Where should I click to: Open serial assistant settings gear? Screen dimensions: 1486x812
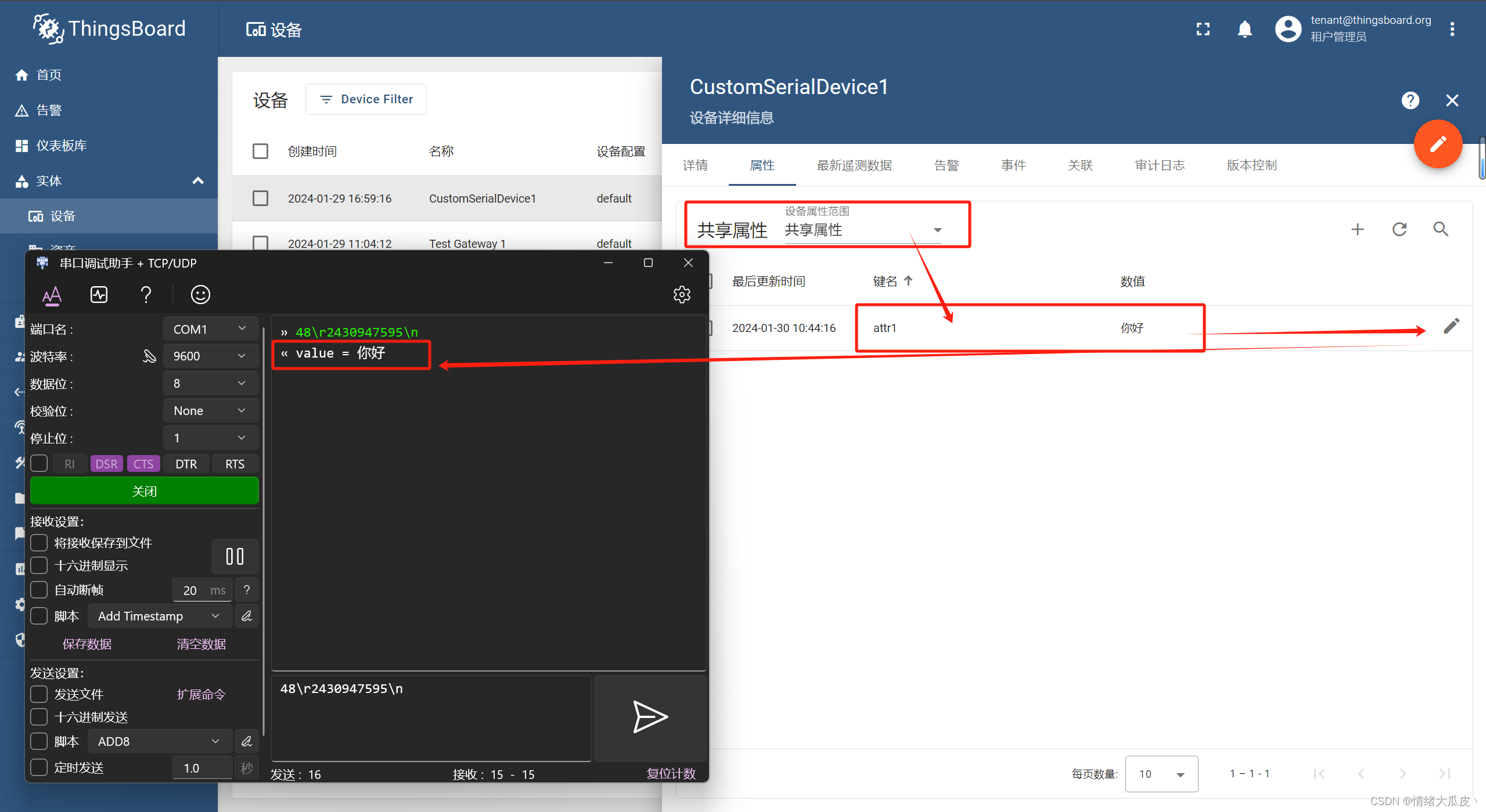click(682, 294)
